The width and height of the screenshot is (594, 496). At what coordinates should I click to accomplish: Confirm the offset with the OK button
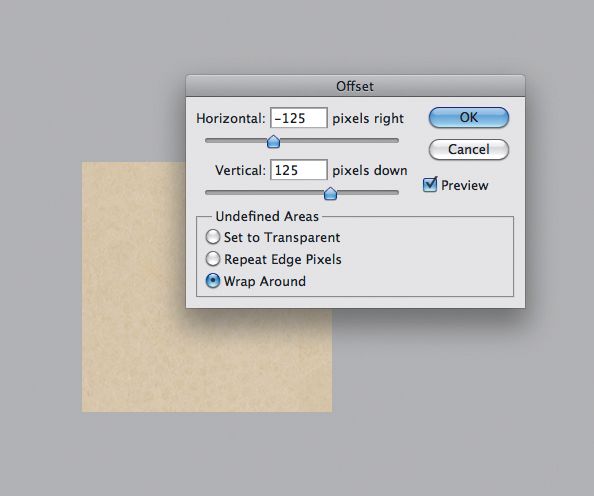pyautogui.click(x=469, y=117)
